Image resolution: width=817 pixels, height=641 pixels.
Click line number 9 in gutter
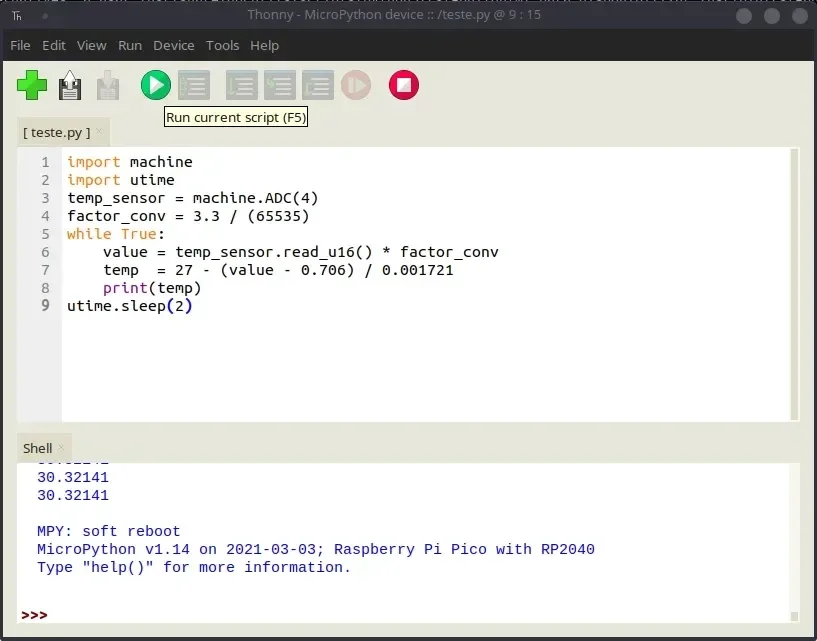45,306
